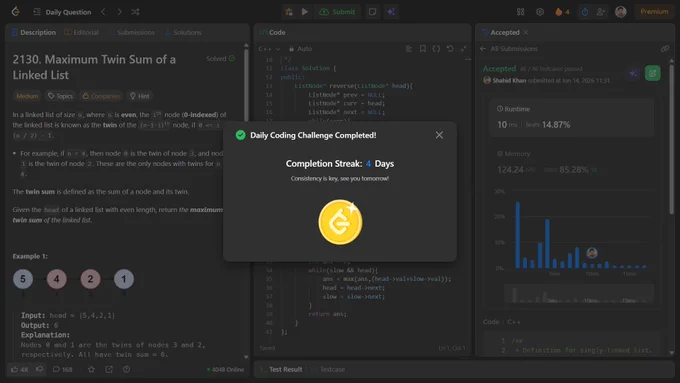Open the Test Result tab
The image size is (680, 383).
click(x=281, y=370)
